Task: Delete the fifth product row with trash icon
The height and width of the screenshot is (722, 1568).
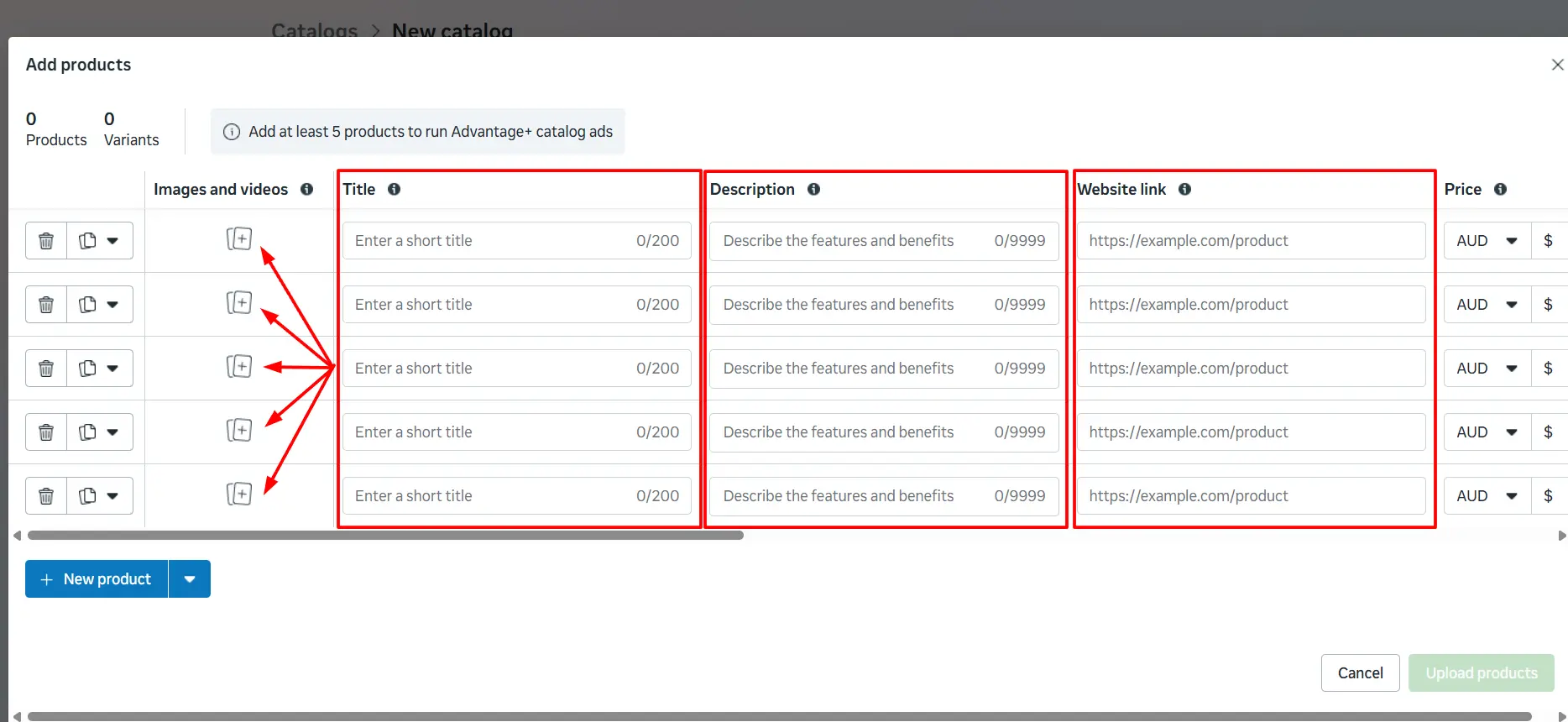Action: pyautogui.click(x=46, y=496)
